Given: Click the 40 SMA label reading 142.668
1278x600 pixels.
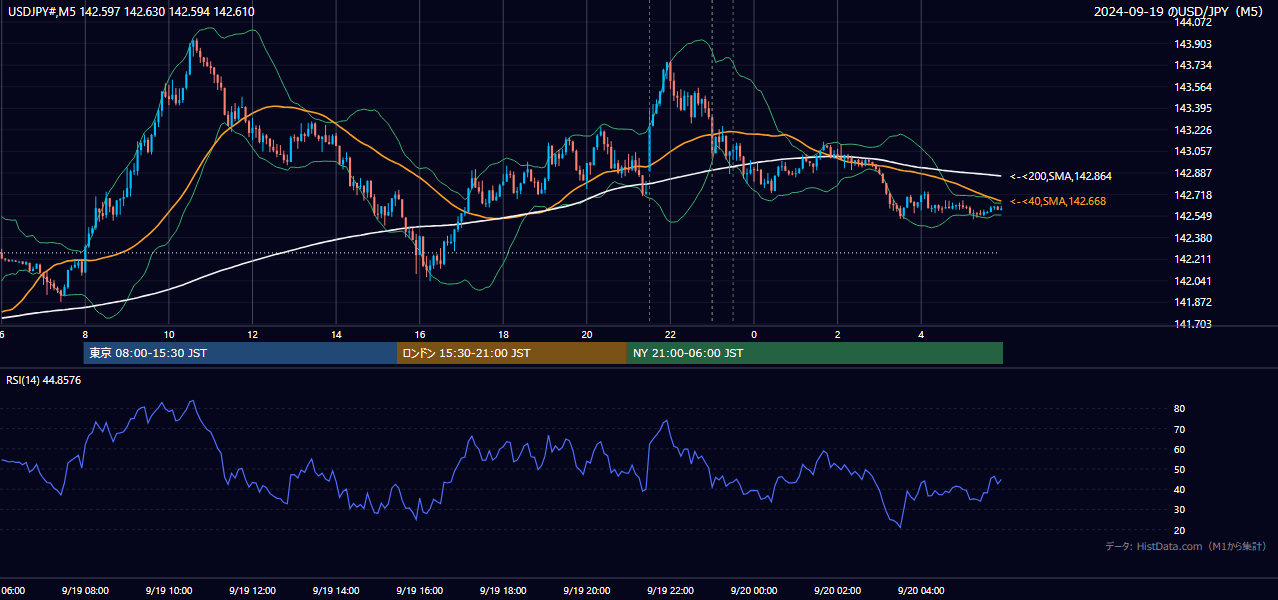Looking at the screenshot, I should click(x=1058, y=201).
